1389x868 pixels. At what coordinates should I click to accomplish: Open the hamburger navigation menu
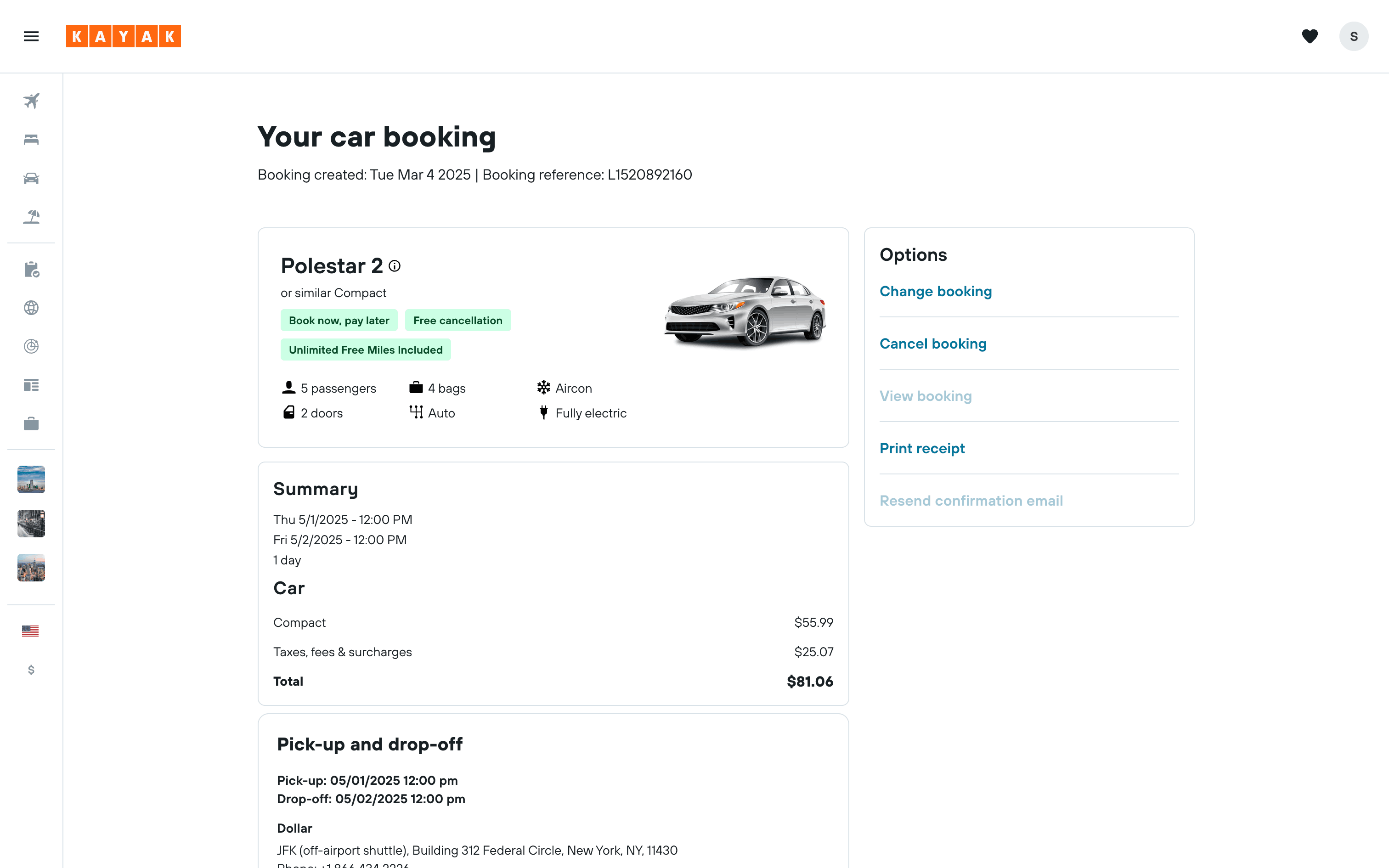click(31, 36)
